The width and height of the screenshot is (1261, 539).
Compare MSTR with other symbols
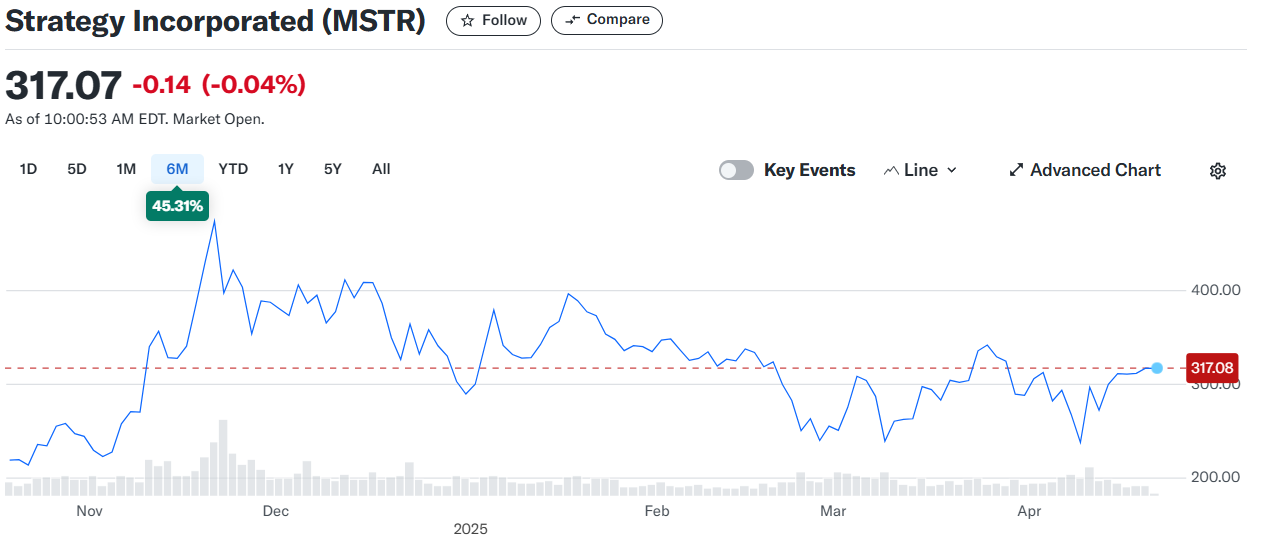(607, 20)
